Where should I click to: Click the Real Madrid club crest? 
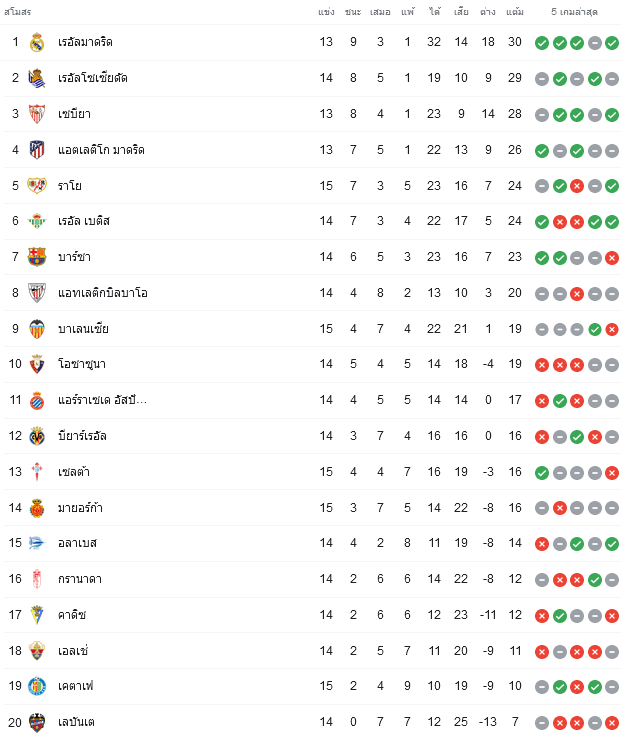[x=37, y=42]
